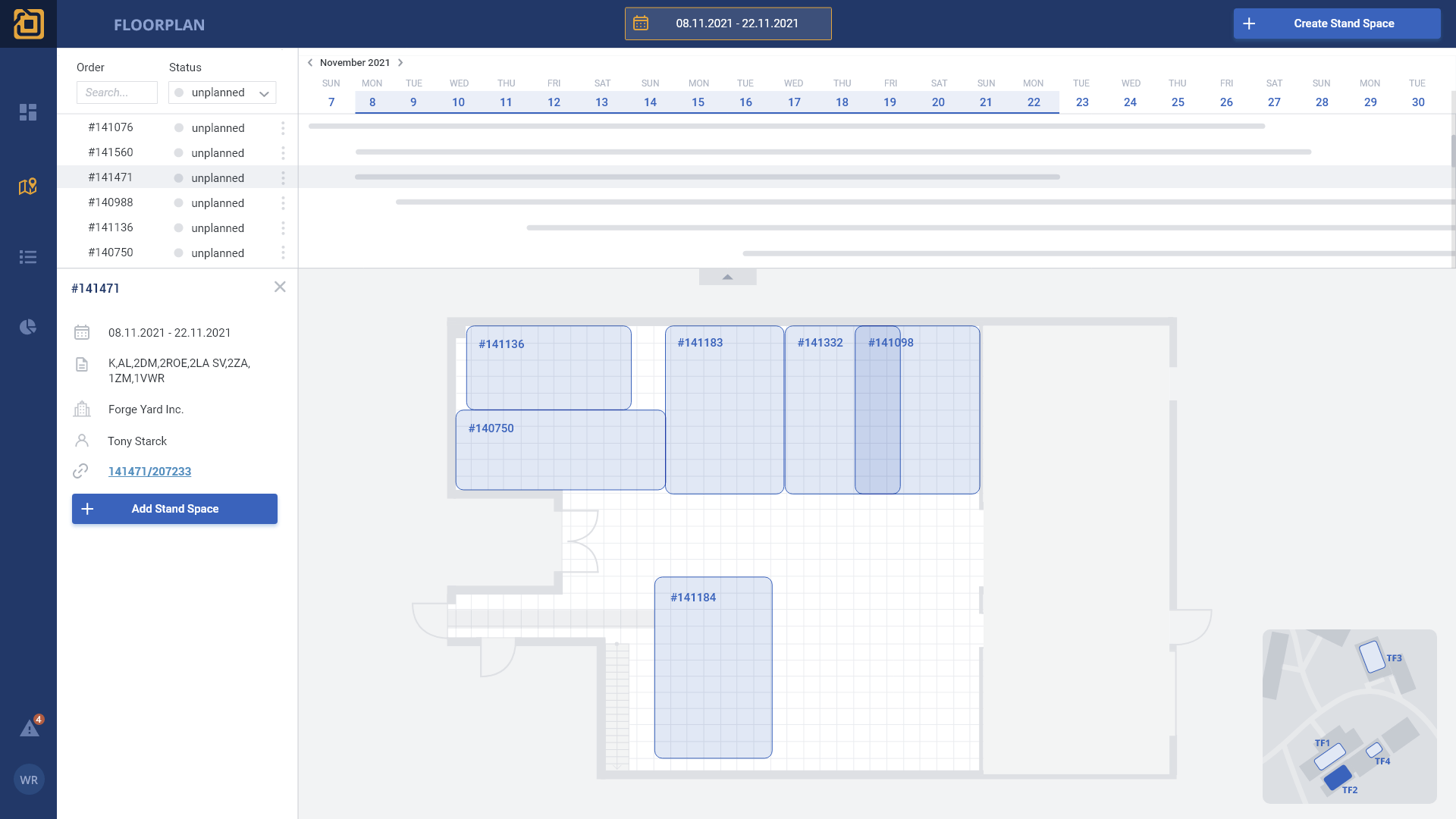Click the WR user avatar
This screenshot has height=819, width=1456.
[x=29, y=780]
